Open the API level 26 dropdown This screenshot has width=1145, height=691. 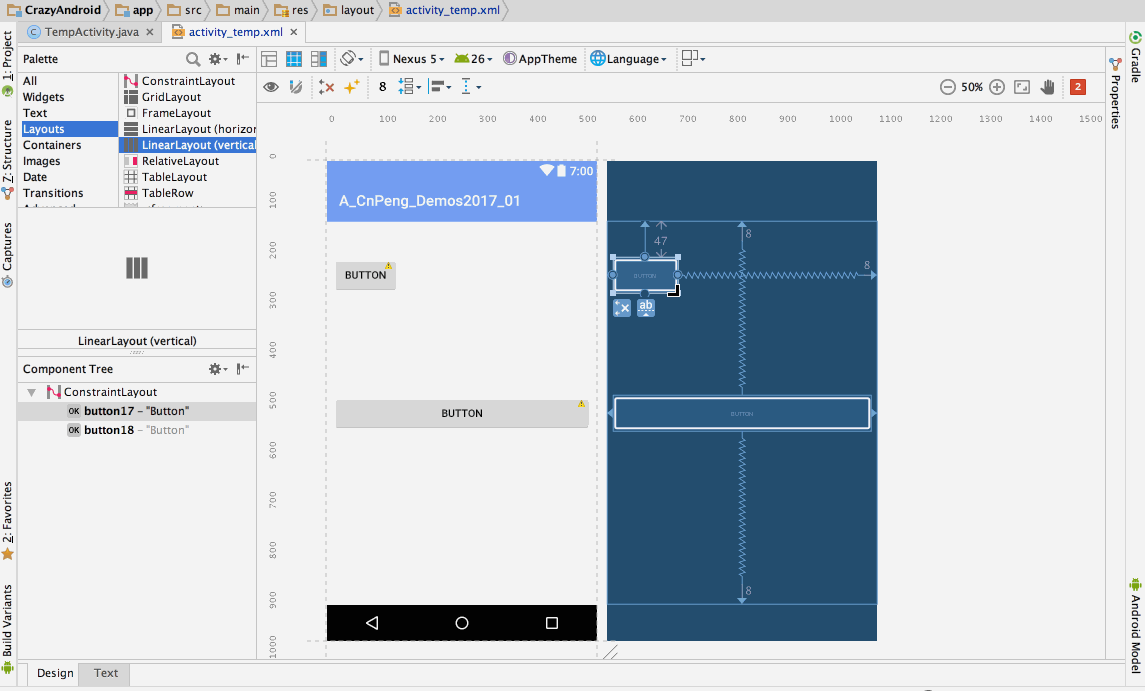pos(473,59)
